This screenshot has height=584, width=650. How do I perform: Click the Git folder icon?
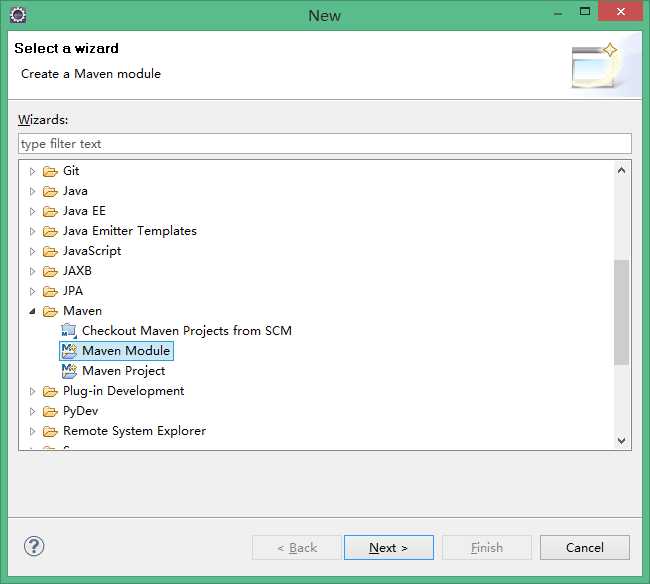tap(50, 171)
